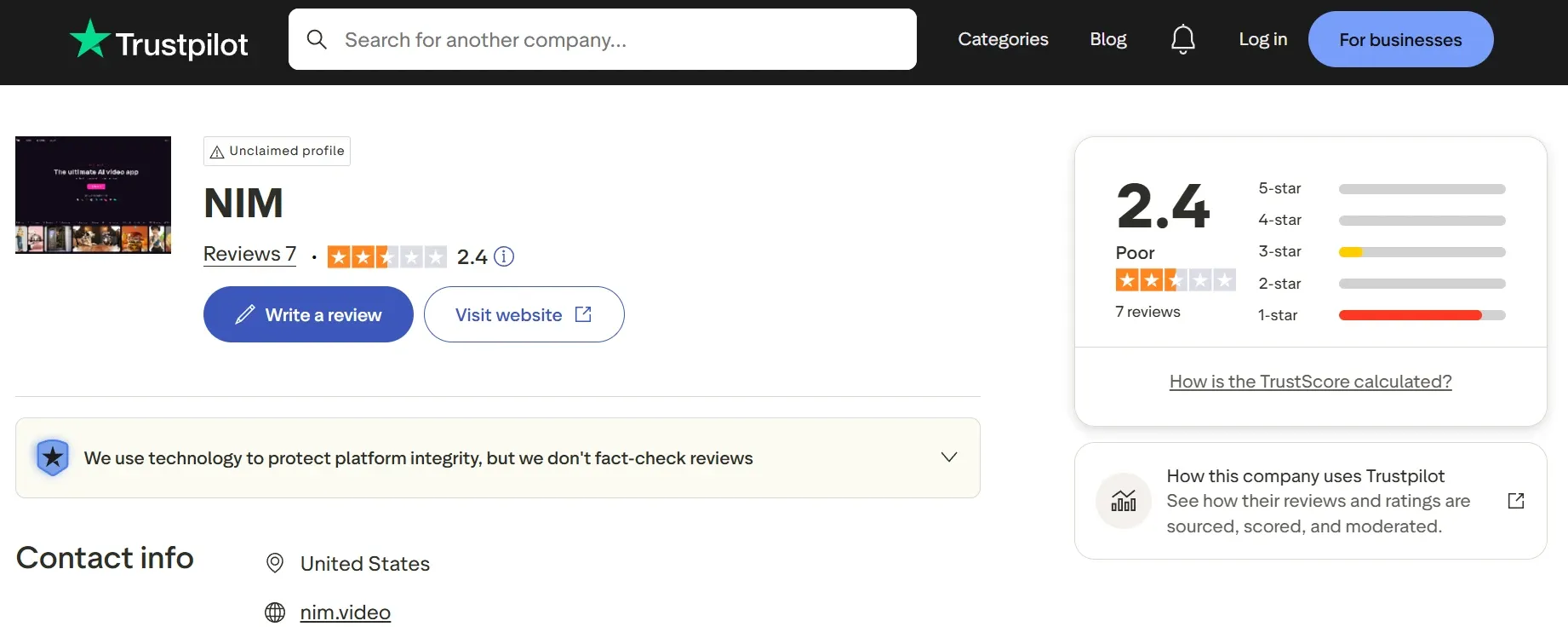Click the location pin icon by United States
1568x638 pixels.
coord(275,563)
